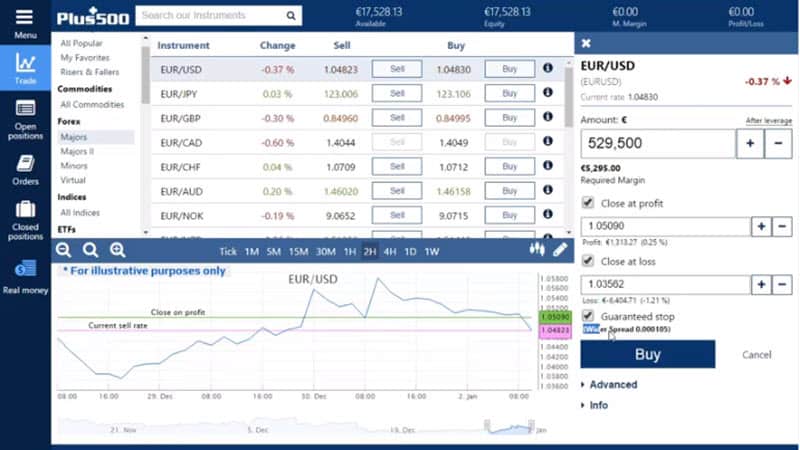The image size is (800, 450).
Task: Select Majors II forex category
Action: (x=77, y=152)
